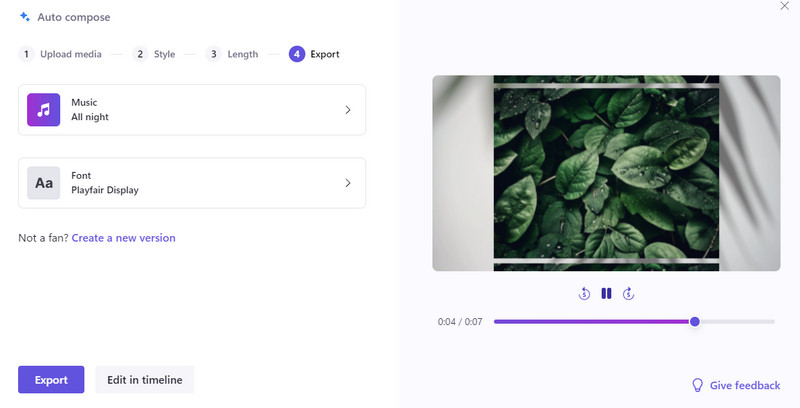
Task: Go to Upload media step
Action: 60,54
